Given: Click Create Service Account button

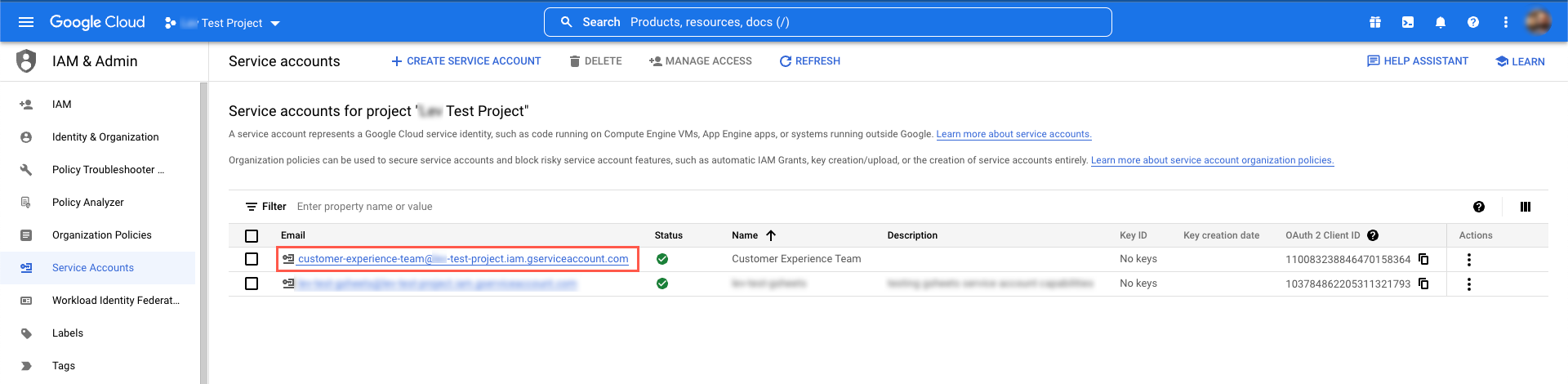Looking at the screenshot, I should (465, 61).
